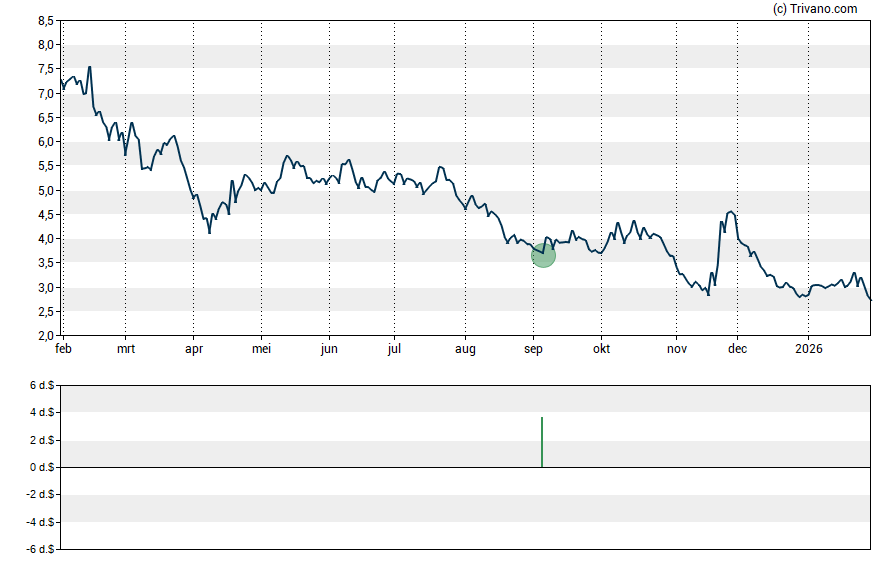Click the 'apr' x-axis label
The image size is (888, 565).
point(194,350)
